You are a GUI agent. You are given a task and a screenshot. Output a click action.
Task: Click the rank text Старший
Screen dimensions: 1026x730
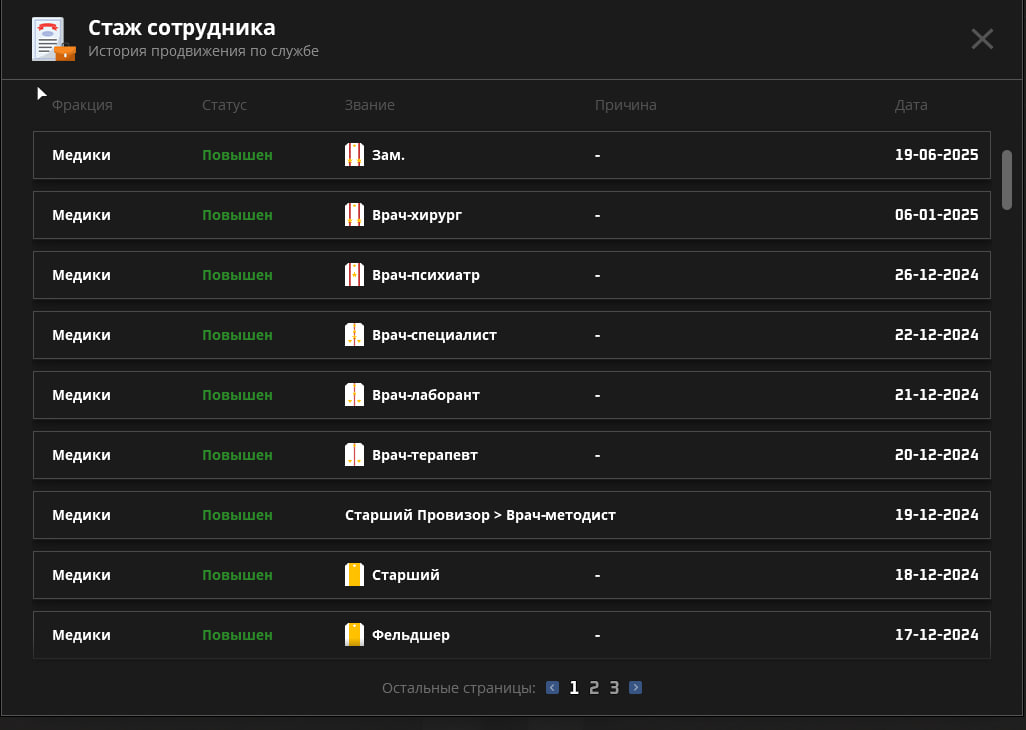(x=406, y=575)
